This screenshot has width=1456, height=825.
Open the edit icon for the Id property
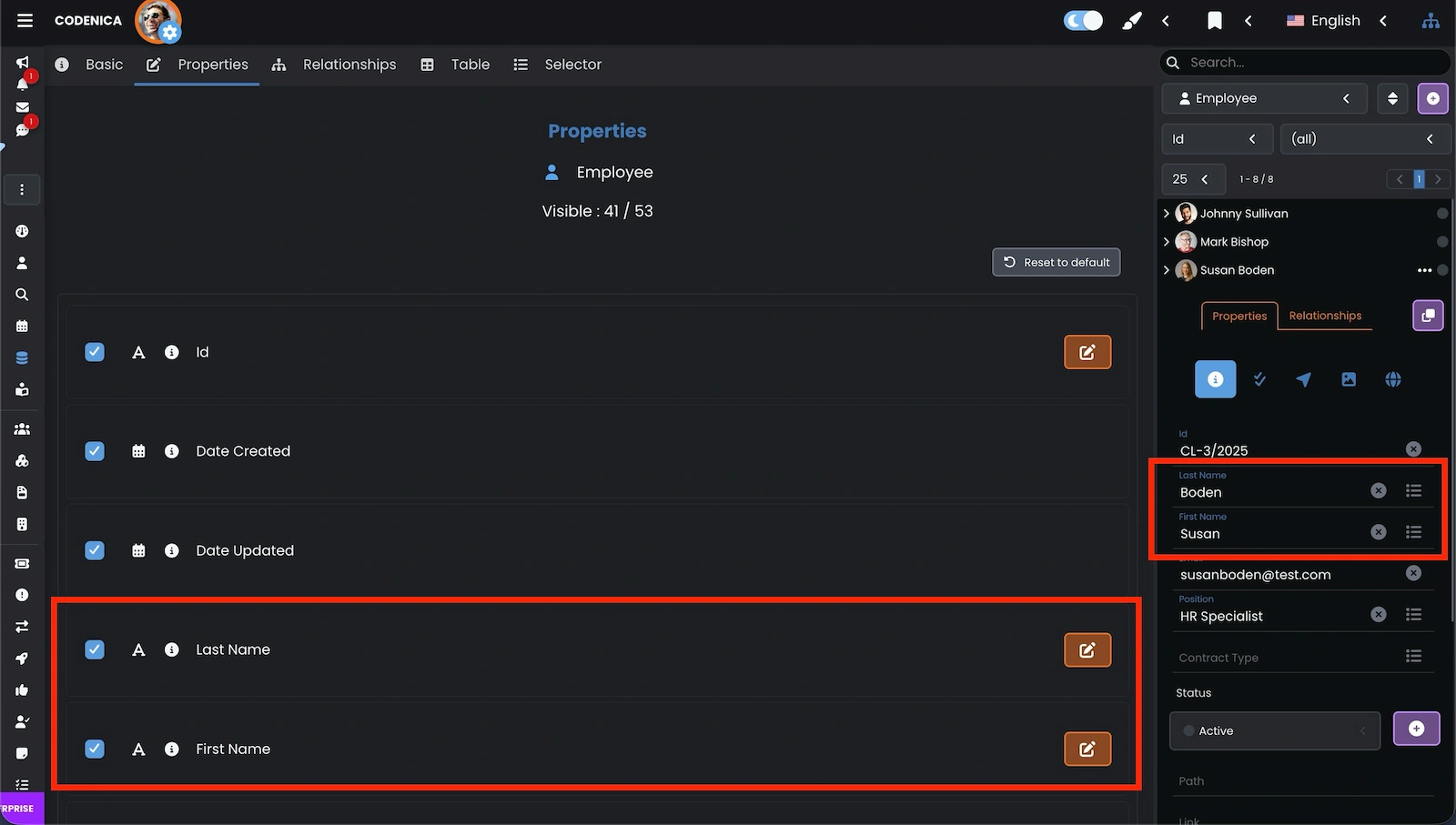point(1087,352)
